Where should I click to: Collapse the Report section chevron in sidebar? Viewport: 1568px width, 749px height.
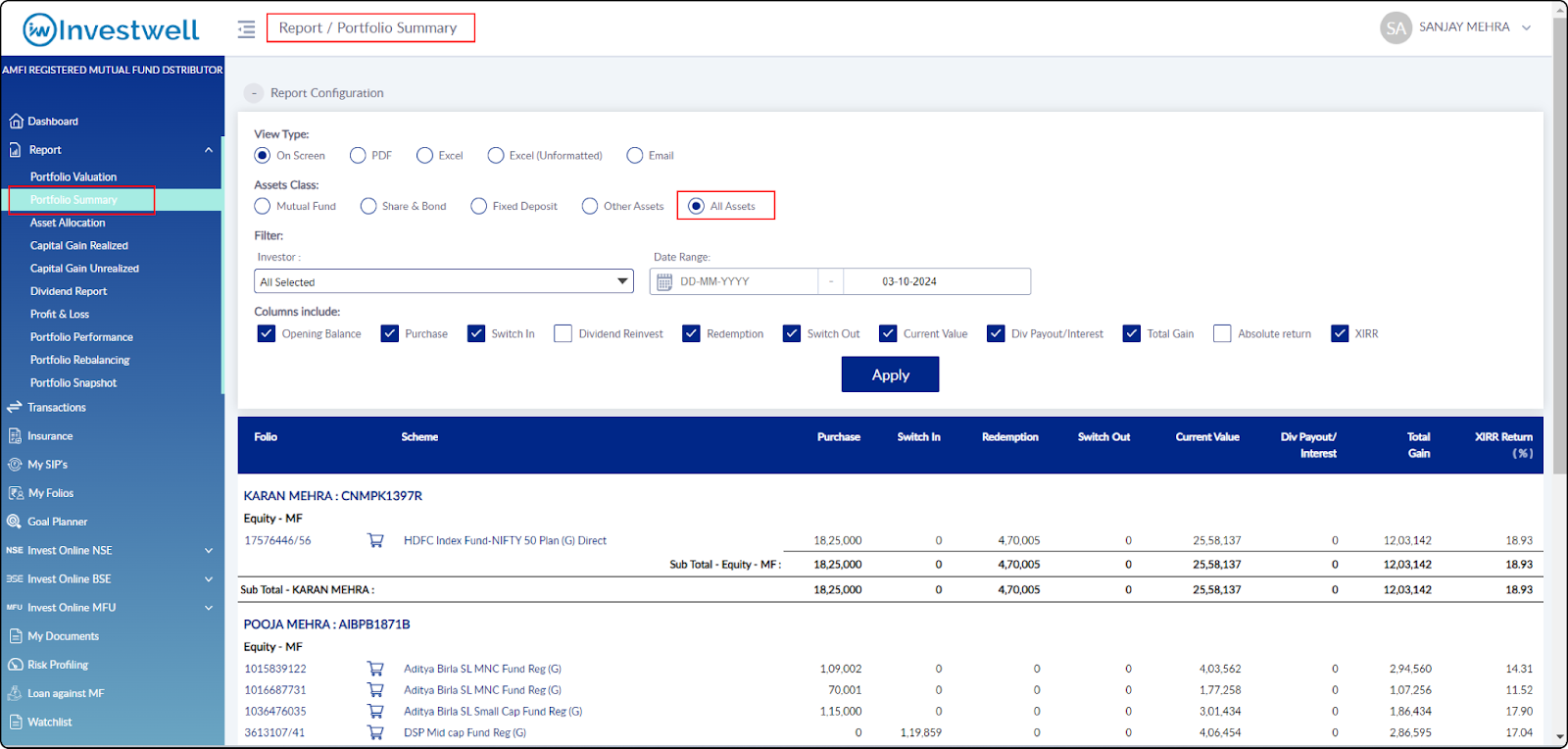coord(209,150)
